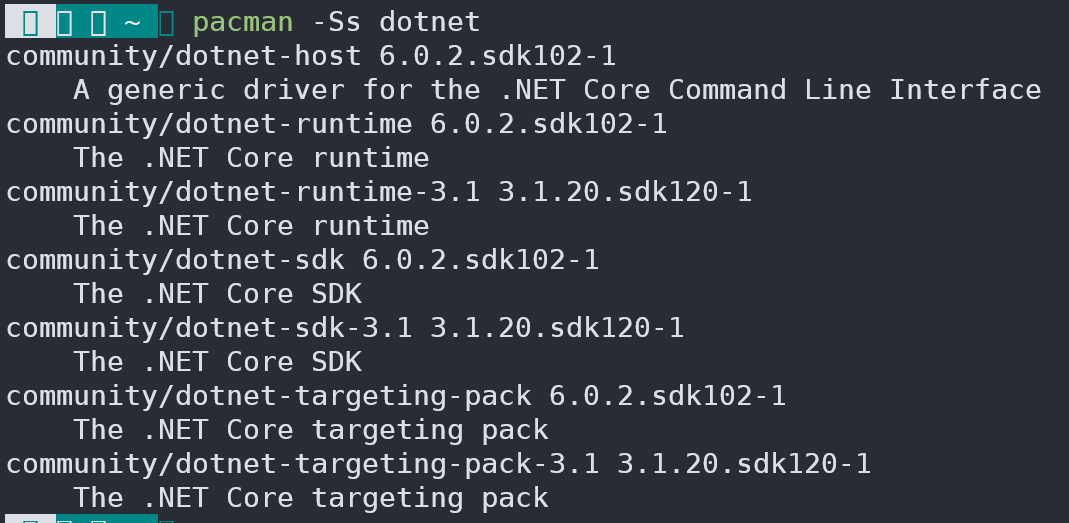Click the new prompt at the terminal bottom
Screen dimensions: 1069x523
pos(90,519)
